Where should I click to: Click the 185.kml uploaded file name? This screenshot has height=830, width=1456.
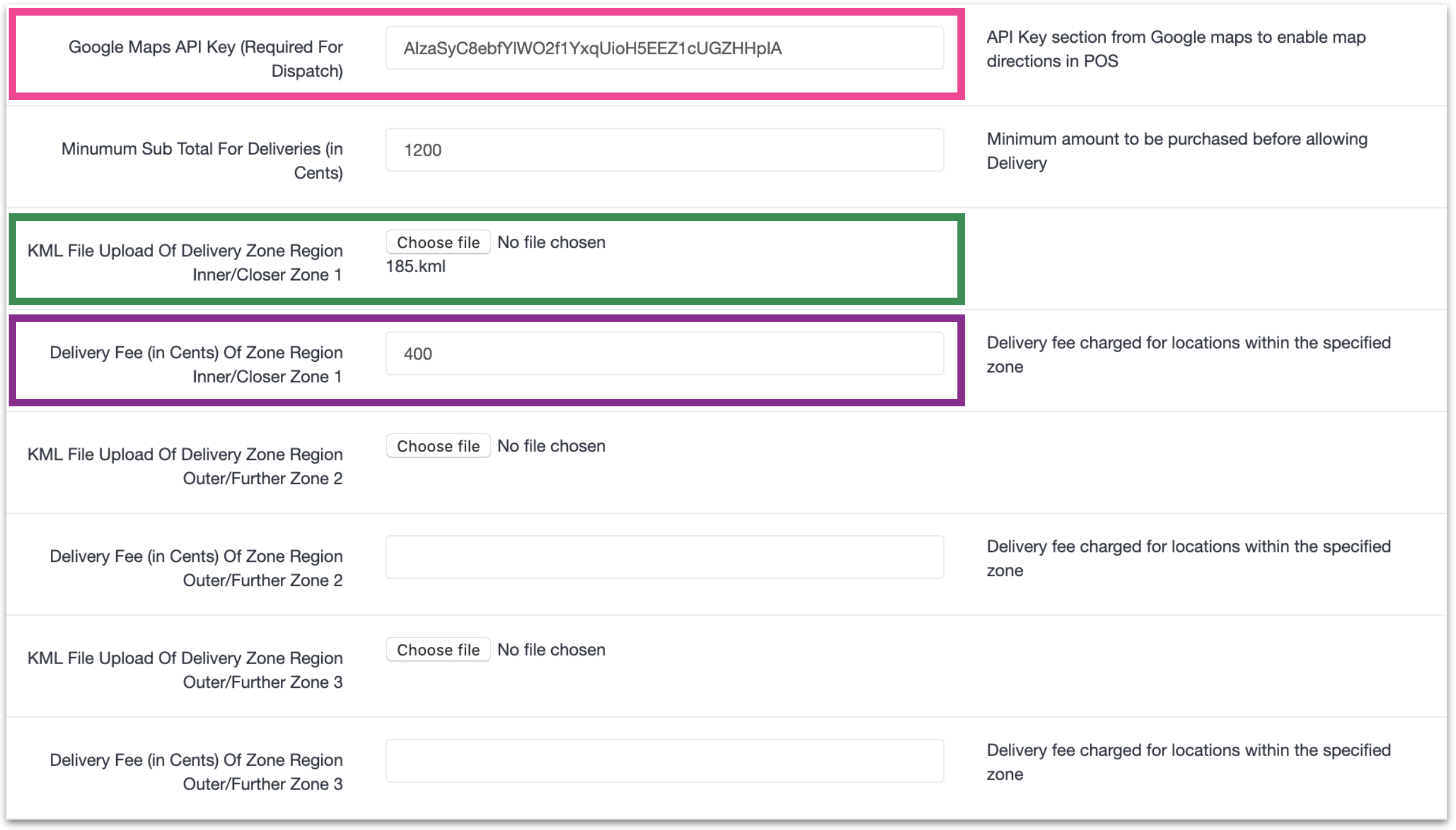[415, 266]
